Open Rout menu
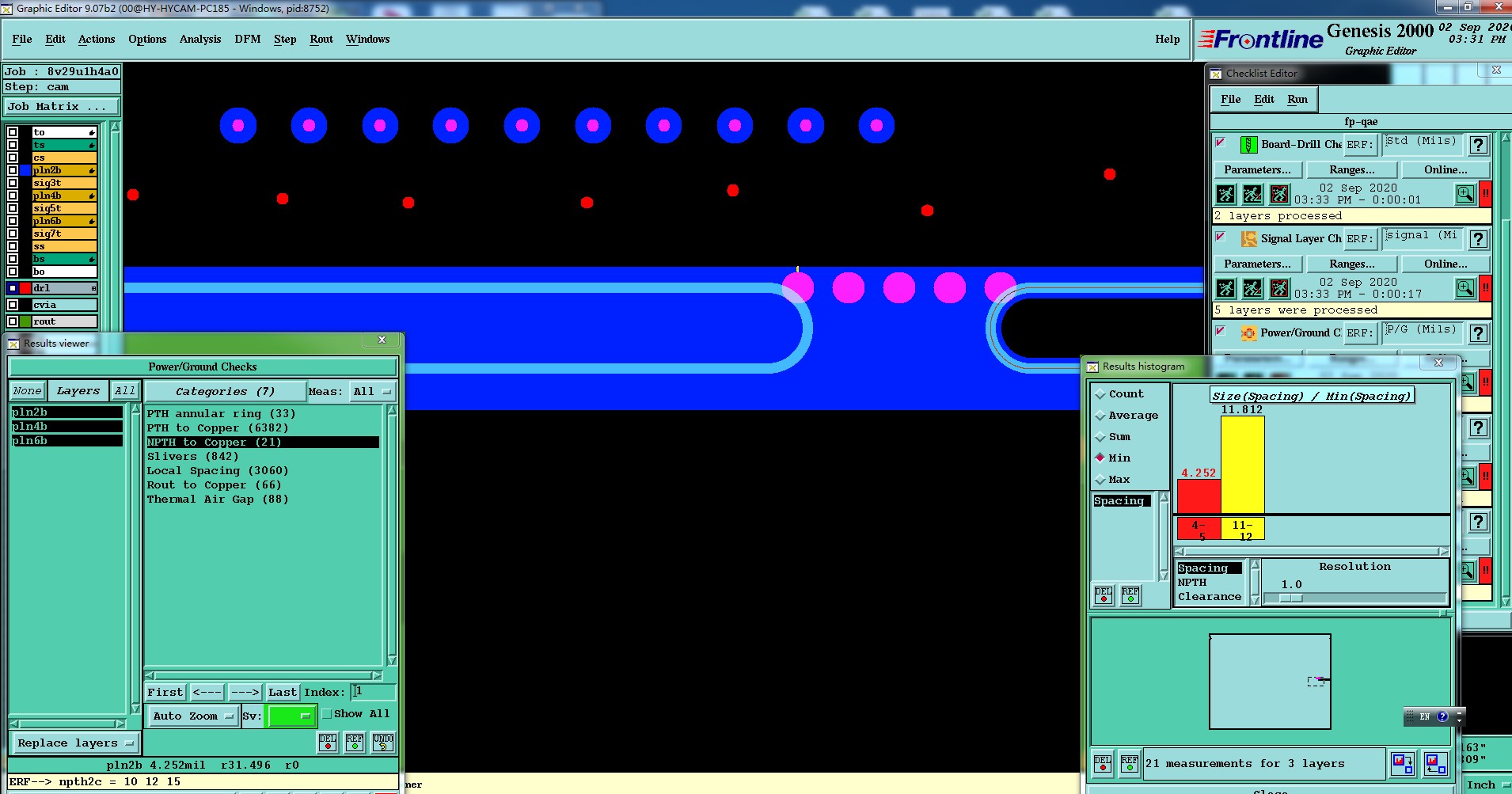The image size is (1512, 794). point(321,40)
